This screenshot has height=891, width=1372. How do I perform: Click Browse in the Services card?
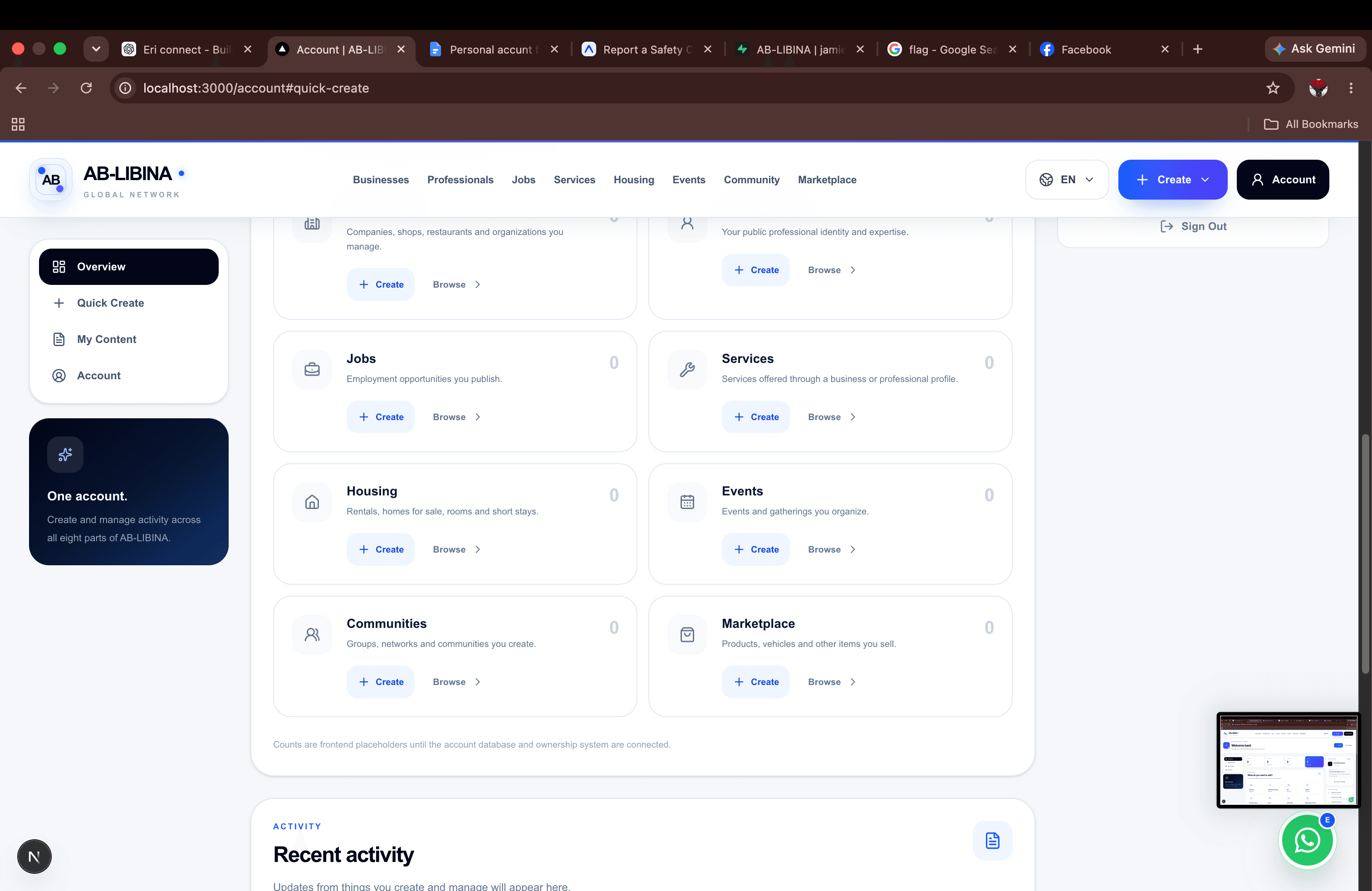(831, 417)
